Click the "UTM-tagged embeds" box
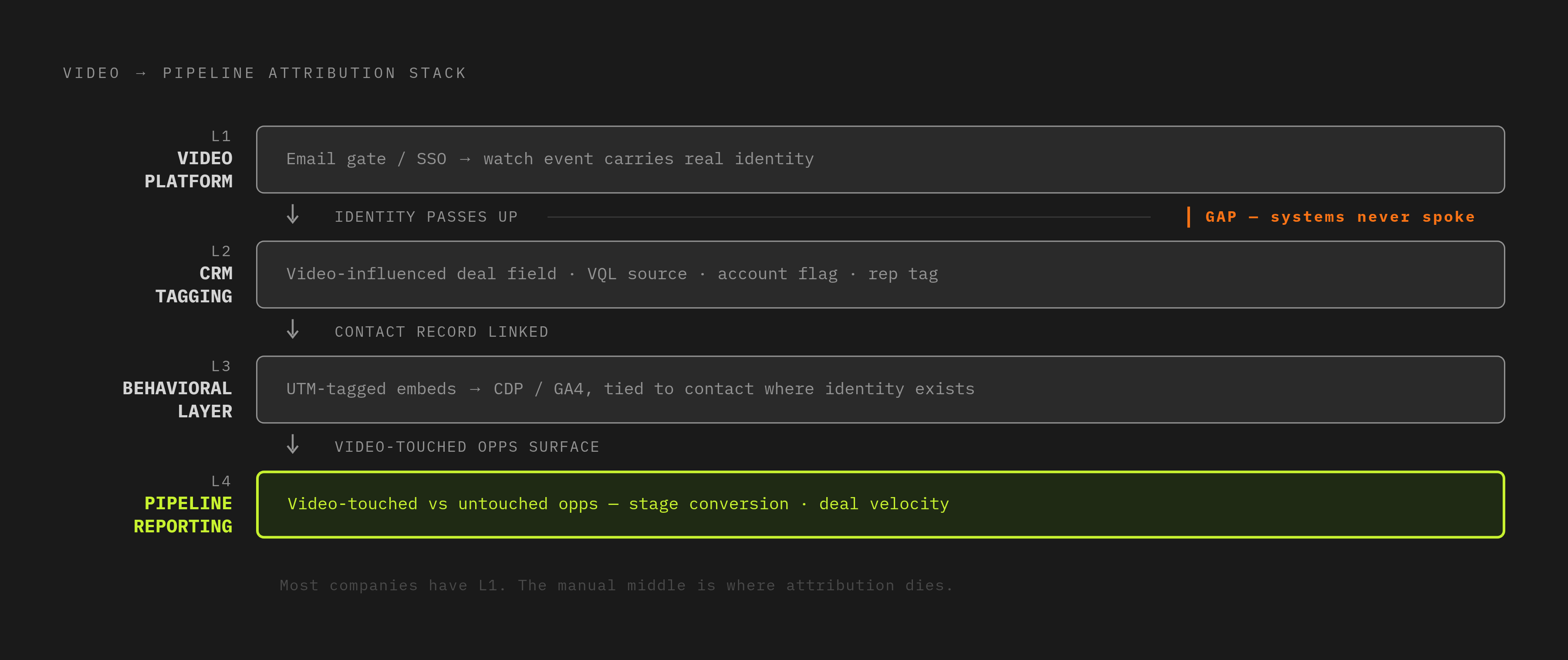Screen dimensions: 1568x660 click(880, 389)
